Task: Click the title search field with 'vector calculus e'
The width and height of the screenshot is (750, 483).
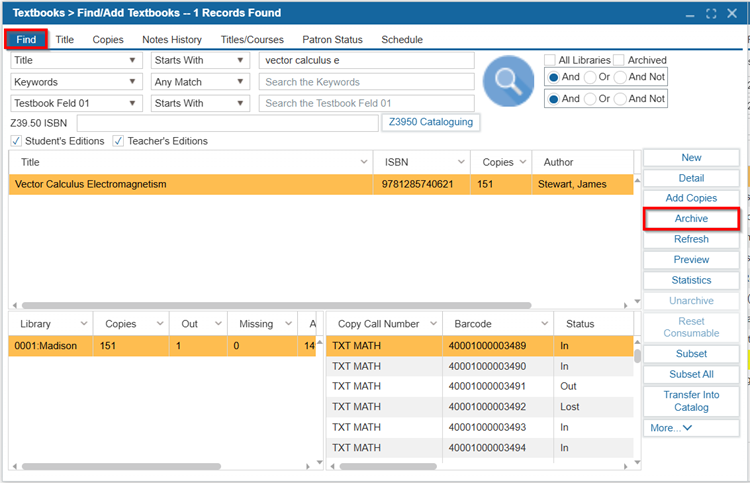Action: (x=367, y=60)
